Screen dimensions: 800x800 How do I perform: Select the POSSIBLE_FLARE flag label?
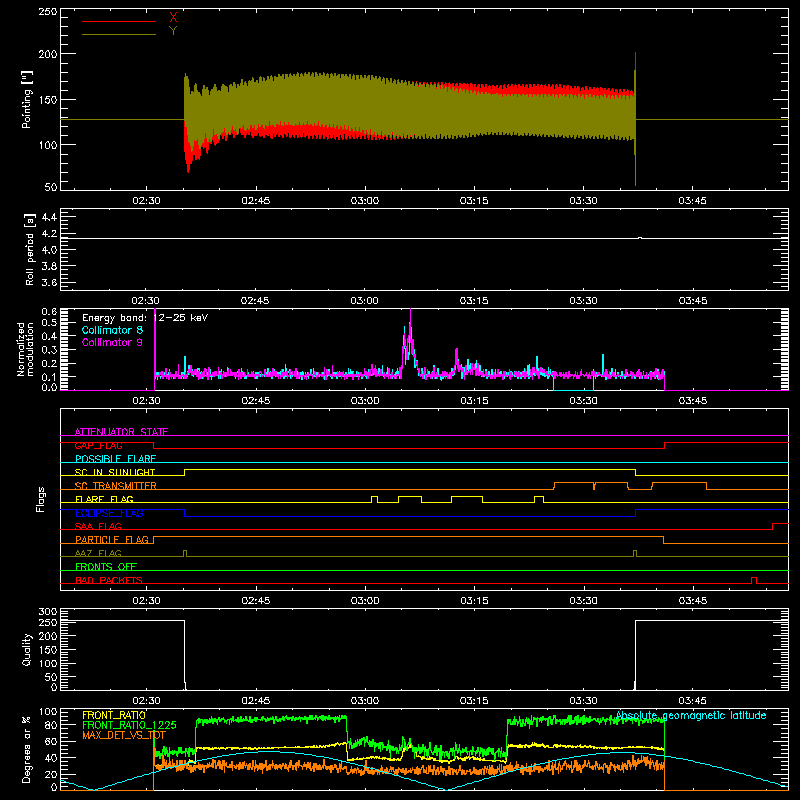tap(115, 459)
